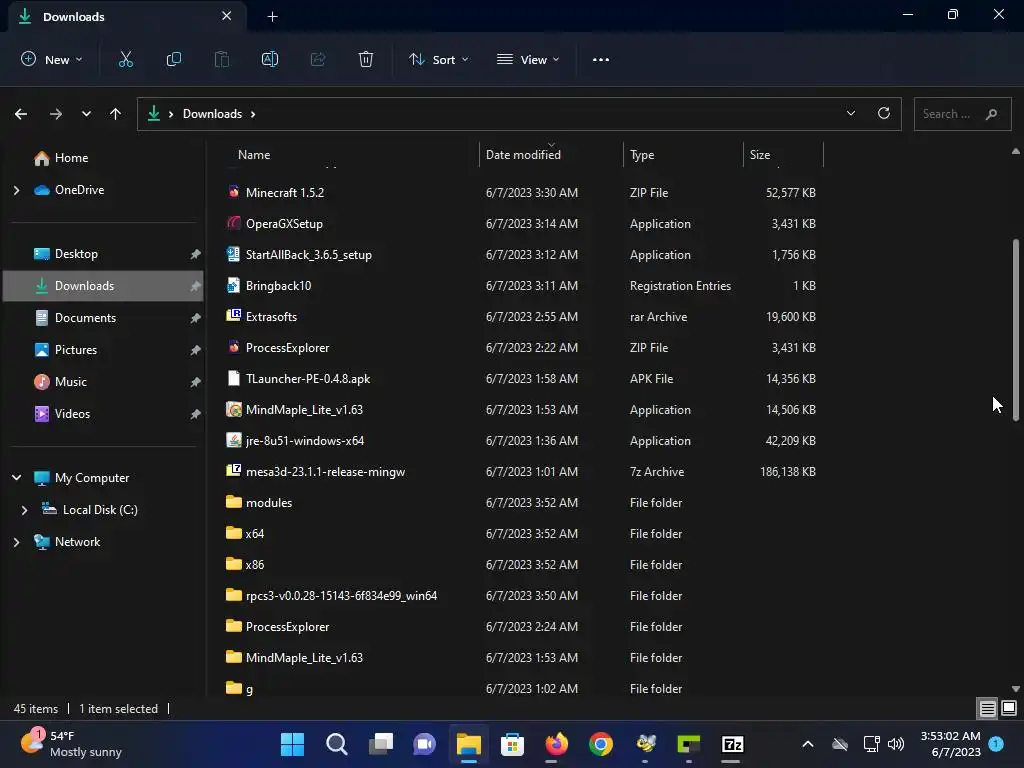This screenshot has width=1024, height=768.
Task: Select the OperaGXSetup file icon
Action: coord(233,223)
